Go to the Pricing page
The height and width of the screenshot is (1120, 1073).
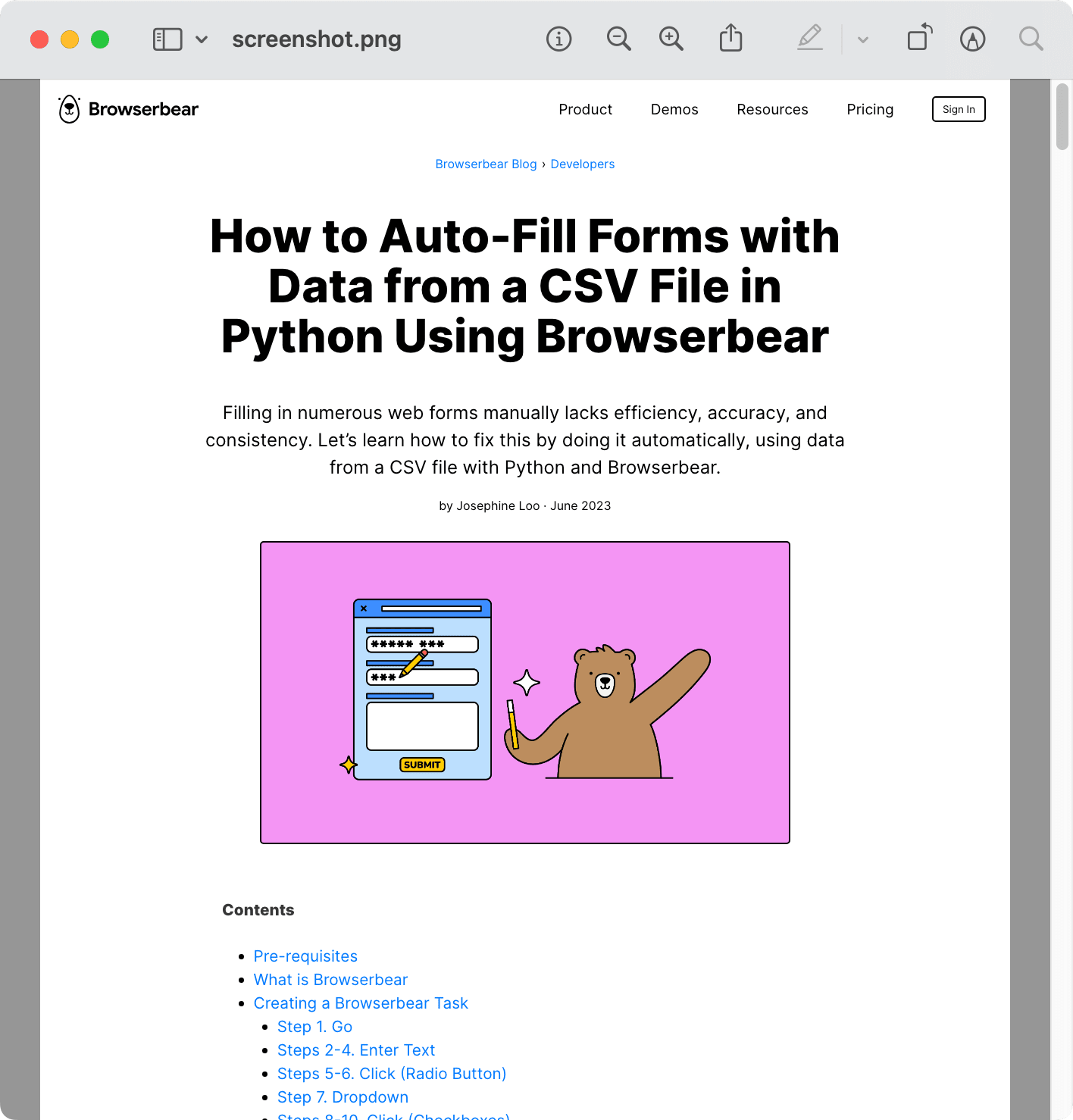point(870,109)
